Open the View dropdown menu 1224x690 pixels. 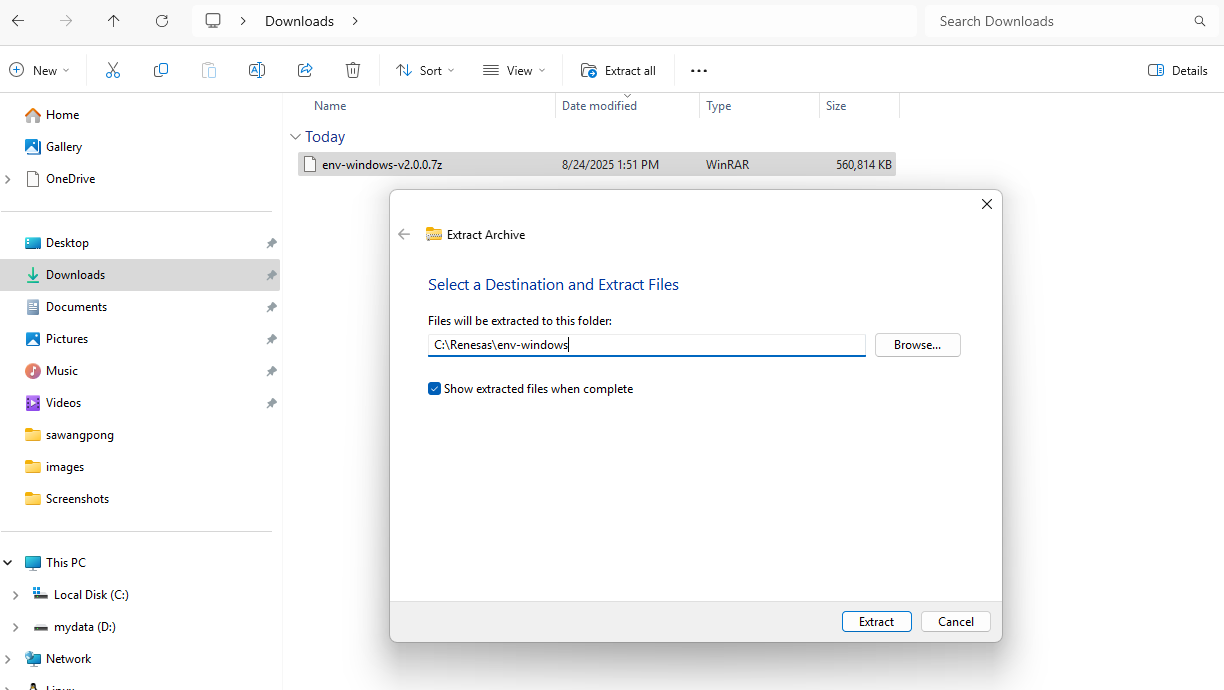[514, 70]
